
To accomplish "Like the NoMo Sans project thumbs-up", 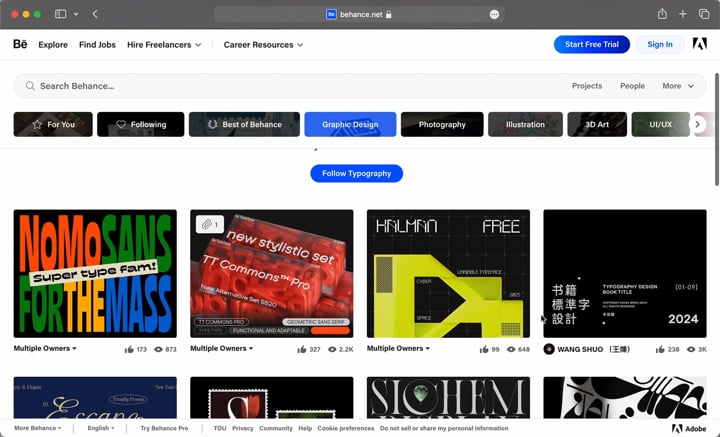I will (129, 349).
